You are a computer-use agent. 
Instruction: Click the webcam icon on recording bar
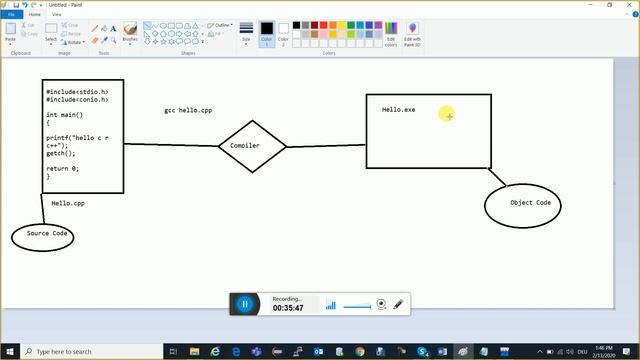tap(381, 304)
